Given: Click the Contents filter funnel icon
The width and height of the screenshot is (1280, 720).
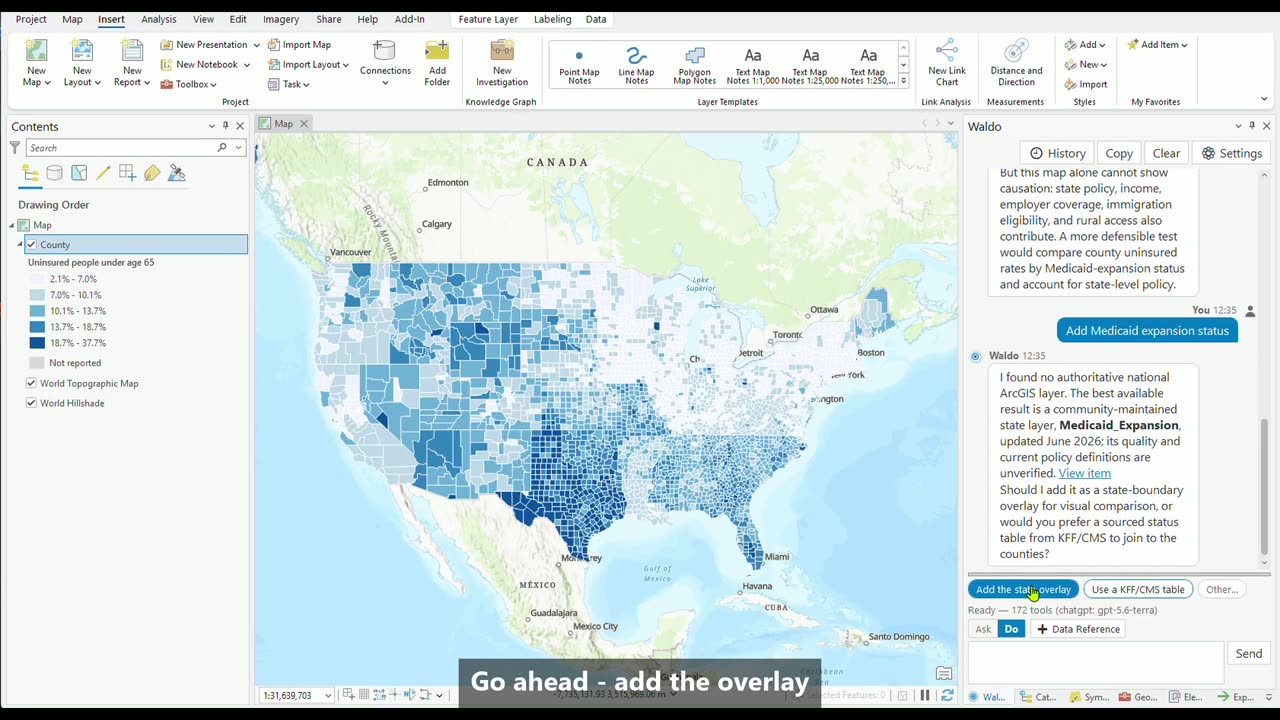Looking at the screenshot, I should (15, 147).
